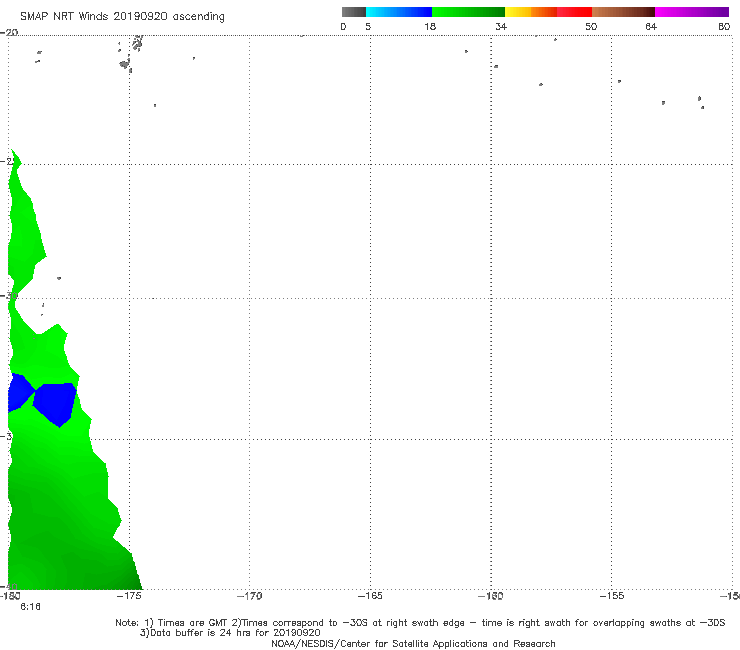The width and height of the screenshot is (740, 650).
Task: Click the blue low-wind patch in the swath
Action: coord(55,404)
